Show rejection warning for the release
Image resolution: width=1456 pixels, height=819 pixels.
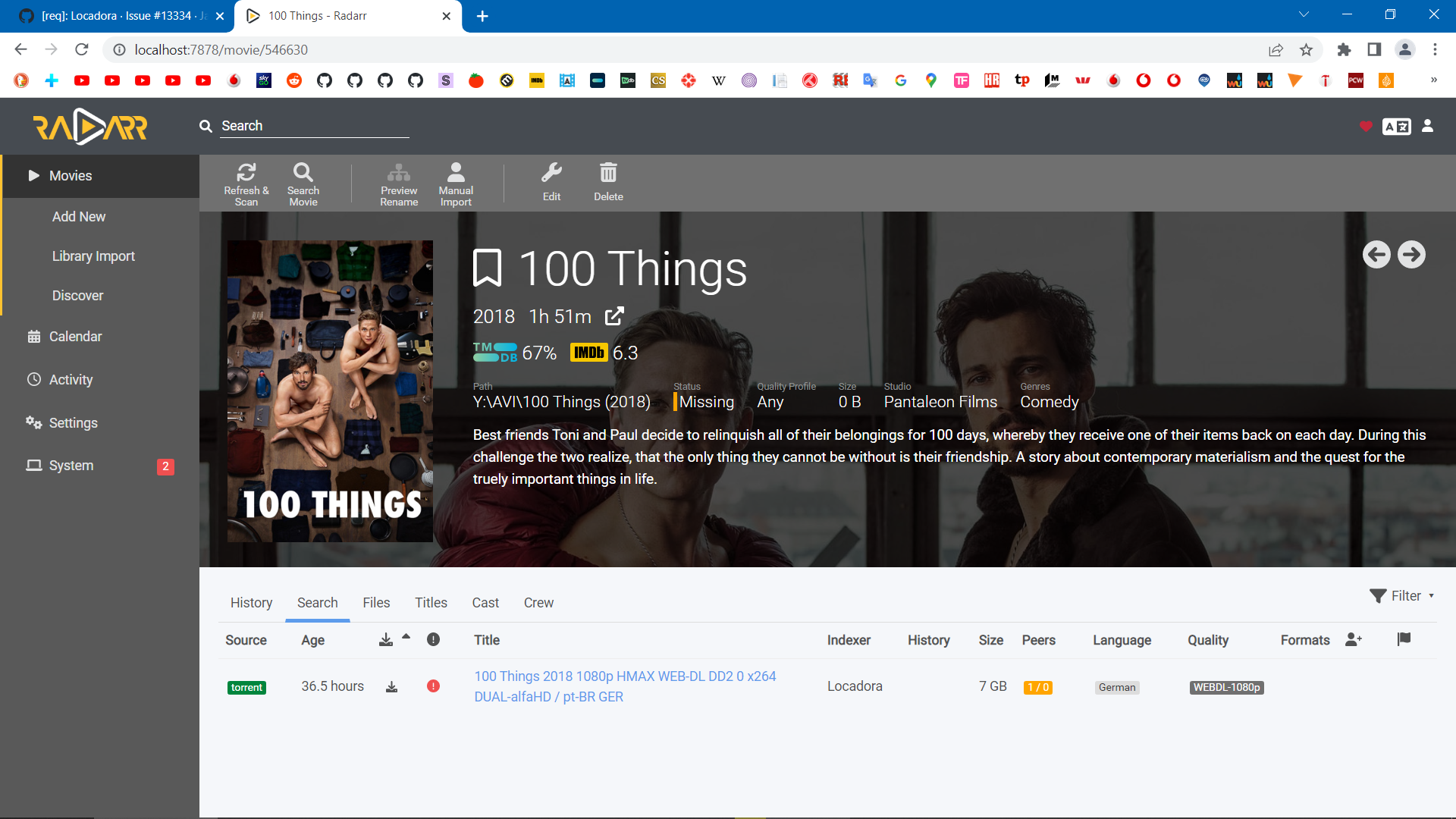[433, 686]
